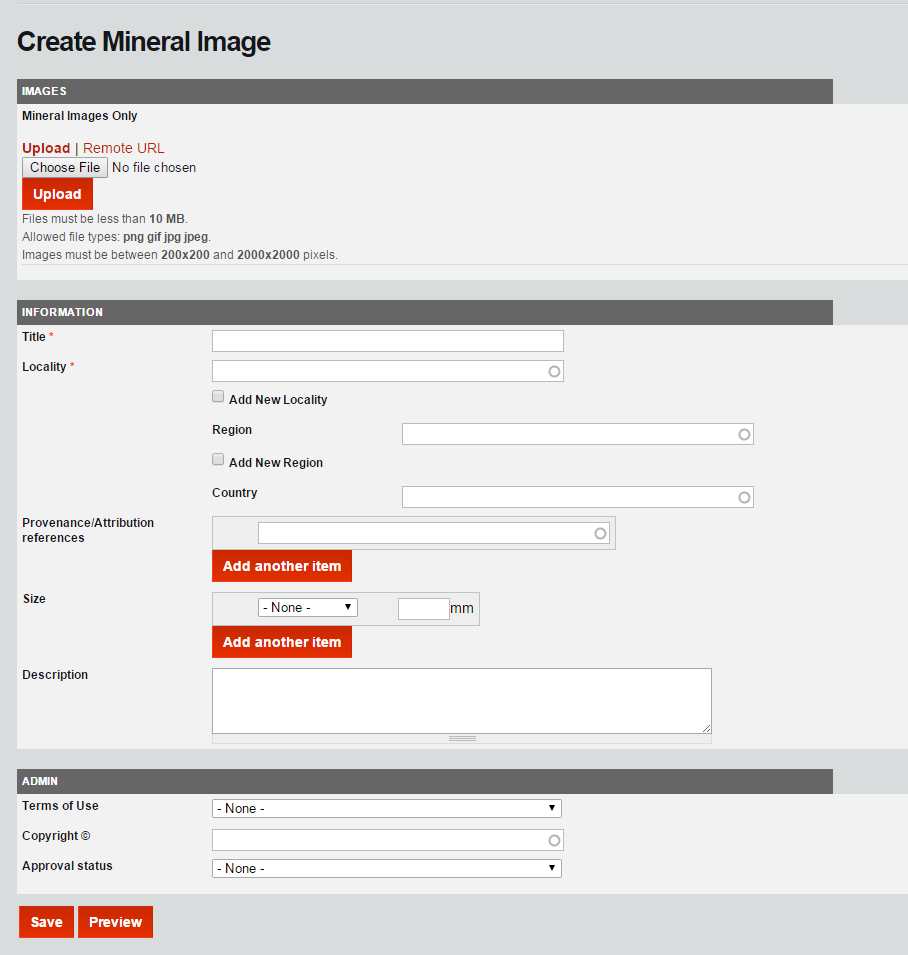Click the Provenance references autocomplete circle icon
This screenshot has width=908, height=955.
pos(600,534)
